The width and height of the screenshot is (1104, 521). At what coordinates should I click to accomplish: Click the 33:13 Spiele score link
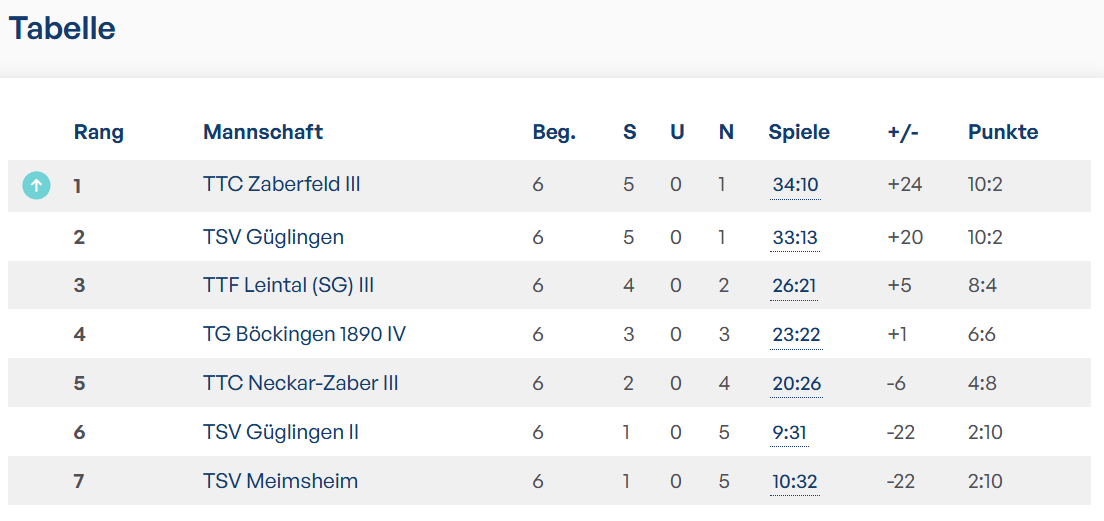[795, 238]
